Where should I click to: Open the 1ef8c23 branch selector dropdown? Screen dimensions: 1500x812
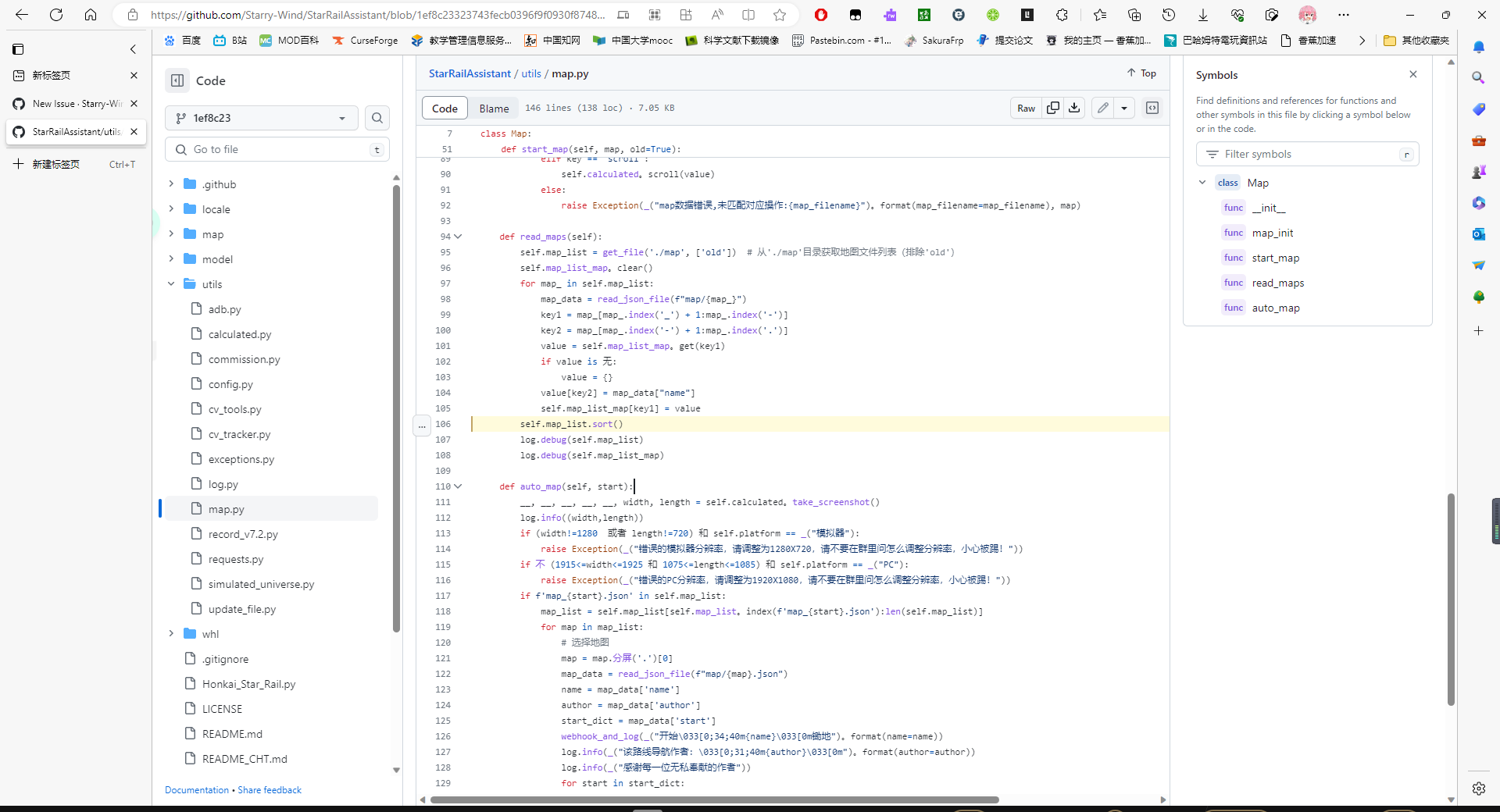261,117
